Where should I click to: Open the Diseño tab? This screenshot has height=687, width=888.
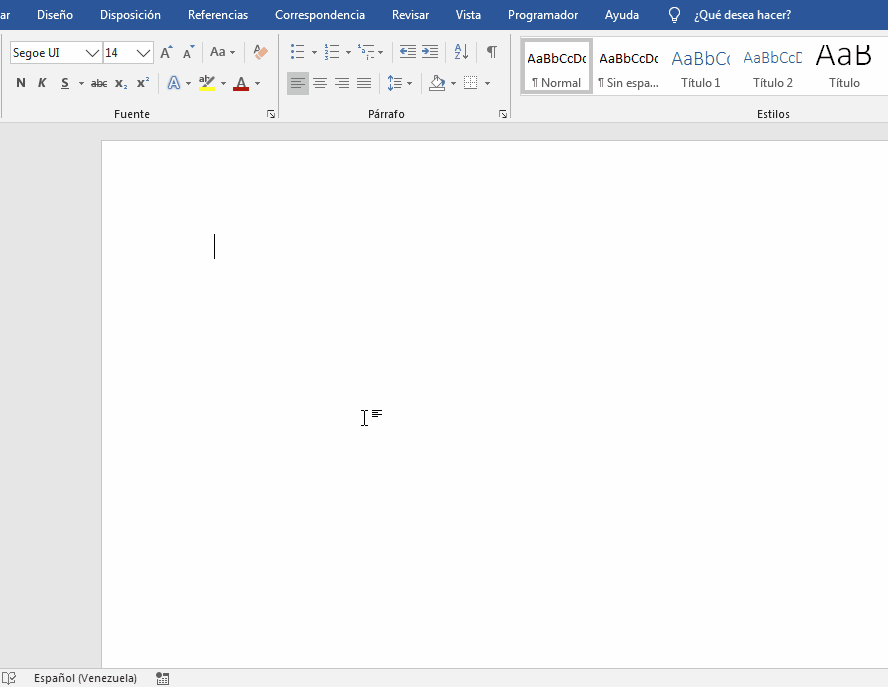[55, 15]
